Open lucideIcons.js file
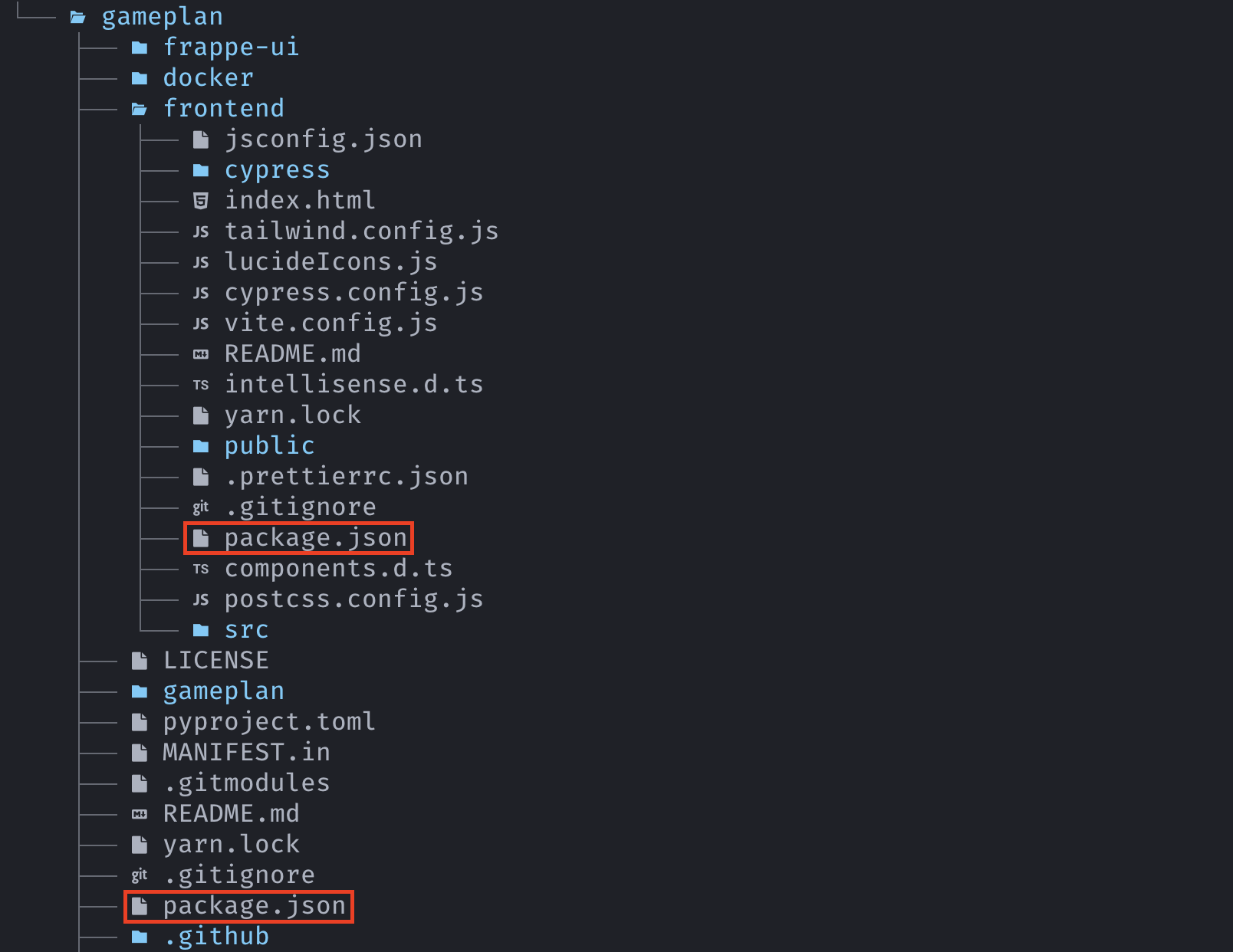The height and width of the screenshot is (952, 1233). pyautogui.click(x=330, y=262)
